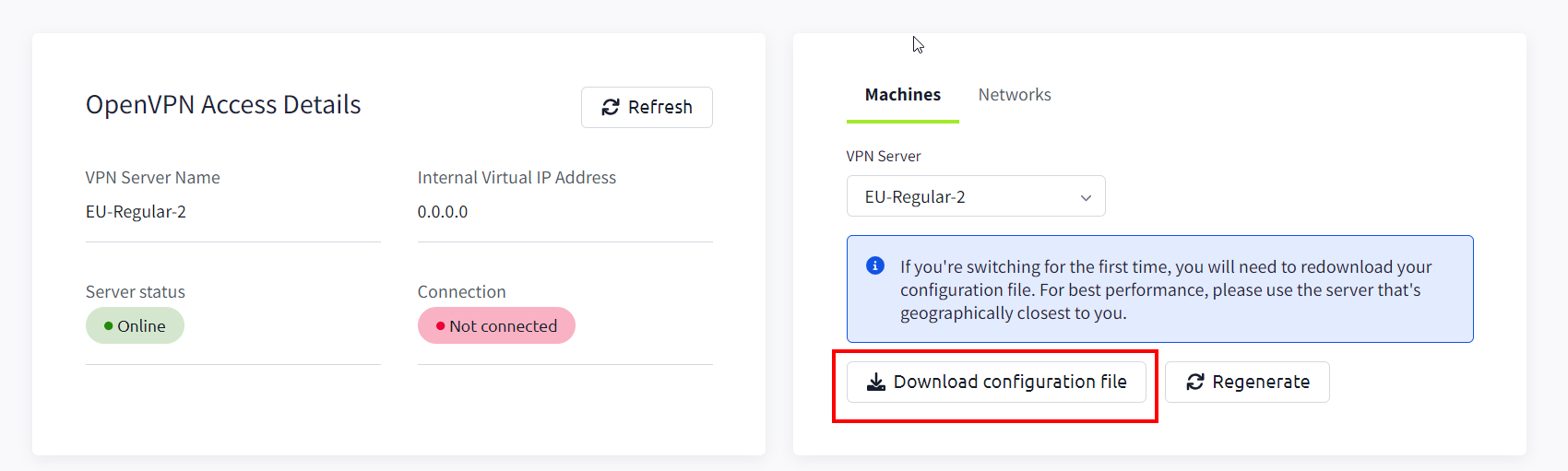Refresh the OpenVPN access details
Screen dimensions: 1568x471
(x=647, y=108)
